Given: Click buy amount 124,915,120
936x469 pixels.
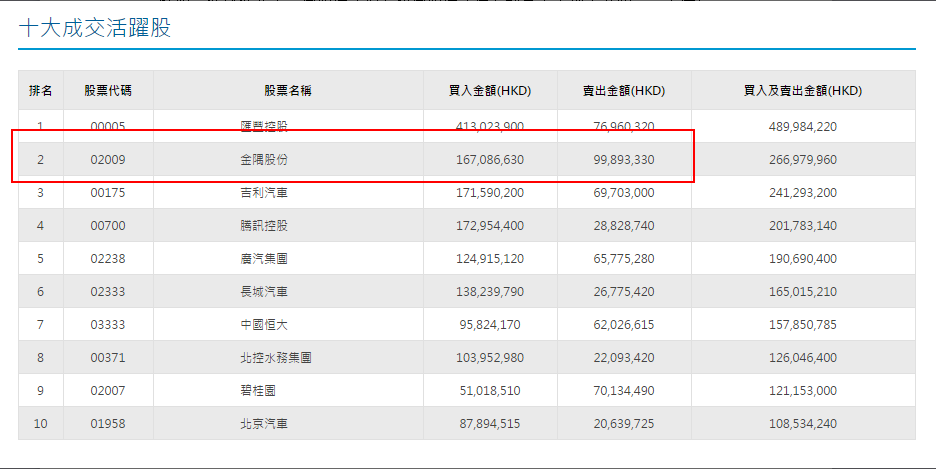Looking at the screenshot, I should click(490, 259).
